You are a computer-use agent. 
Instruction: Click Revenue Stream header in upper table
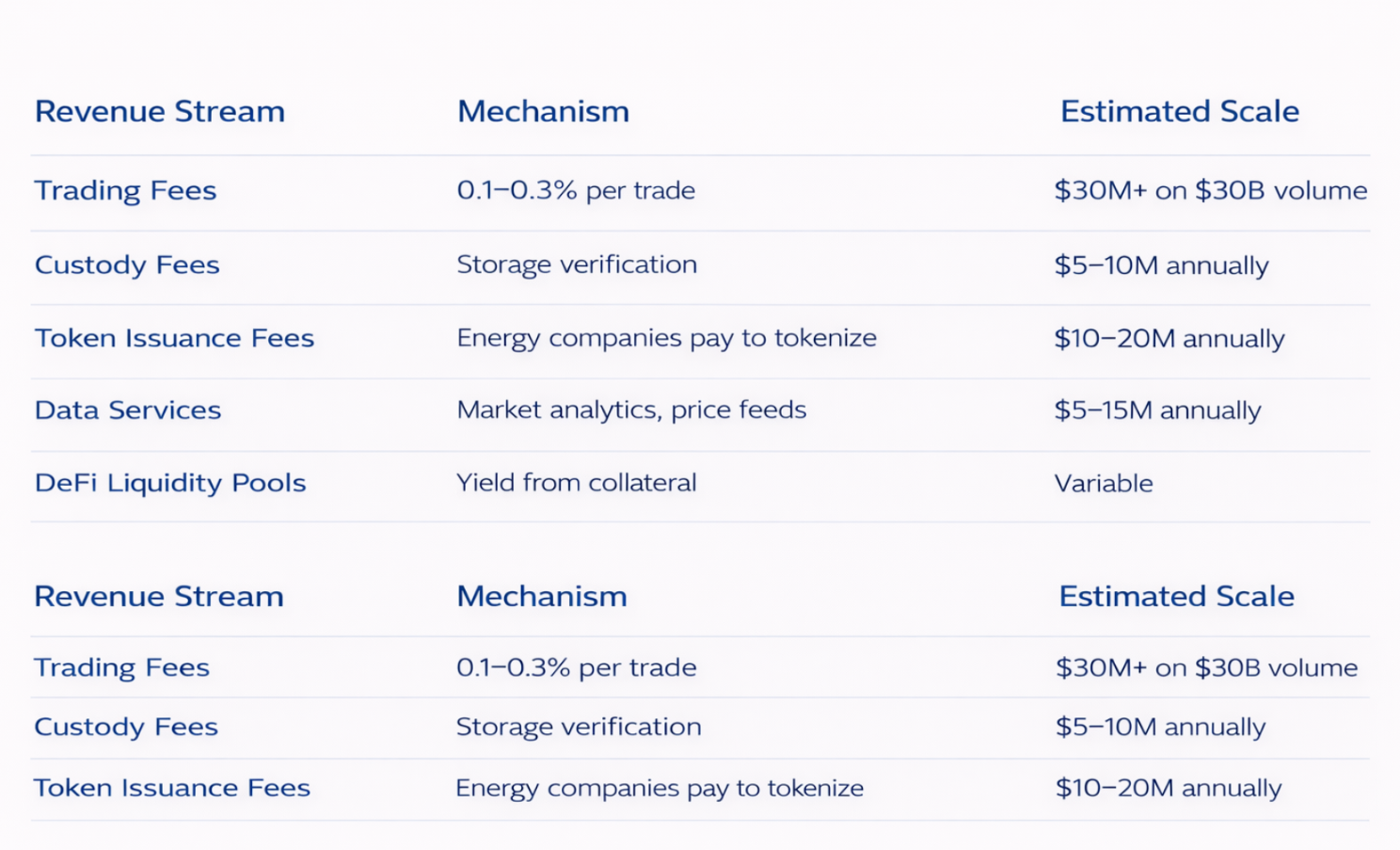(x=160, y=112)
